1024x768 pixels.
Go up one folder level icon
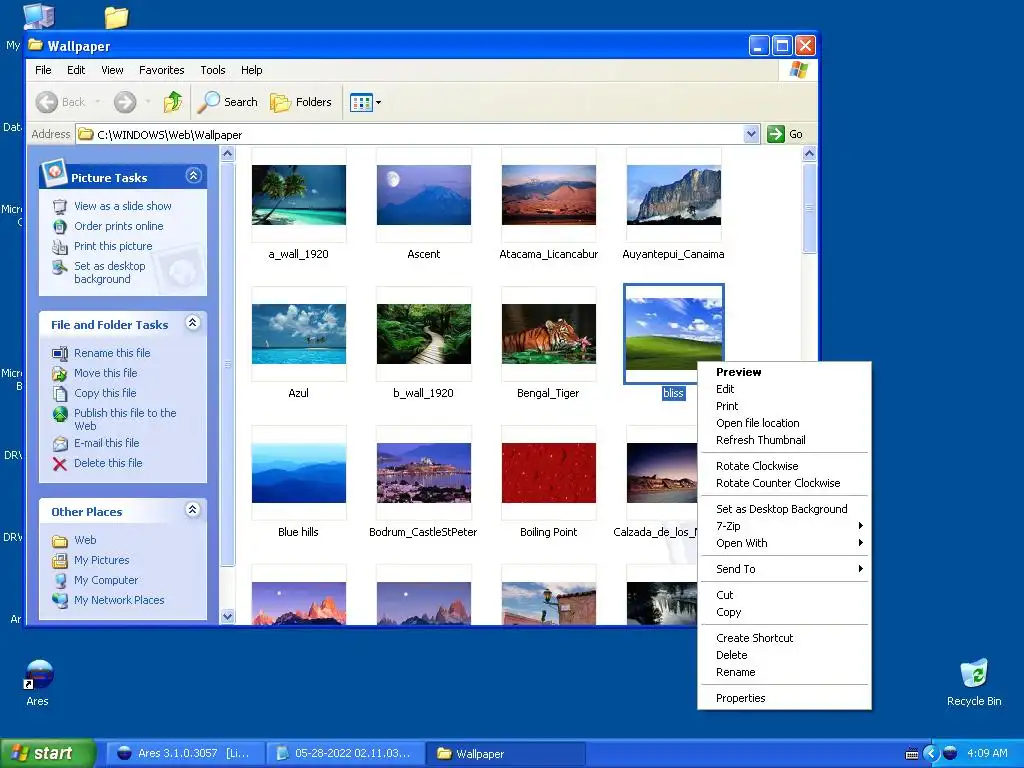(172, 102)
